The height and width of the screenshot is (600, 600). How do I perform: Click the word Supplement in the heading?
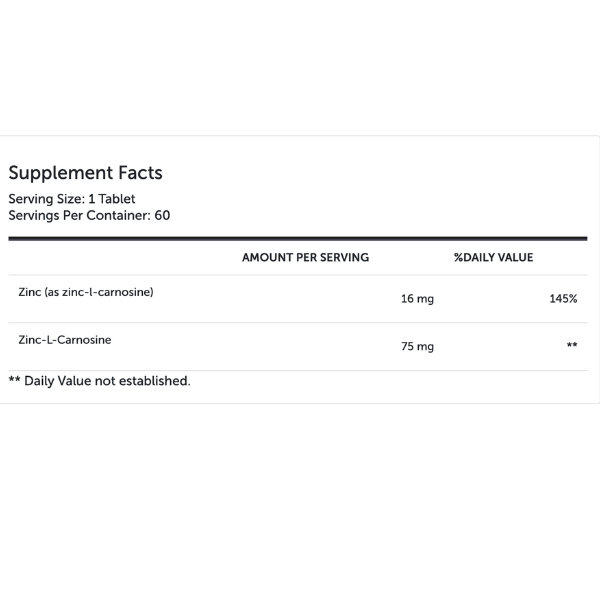[x=61, y=173]
